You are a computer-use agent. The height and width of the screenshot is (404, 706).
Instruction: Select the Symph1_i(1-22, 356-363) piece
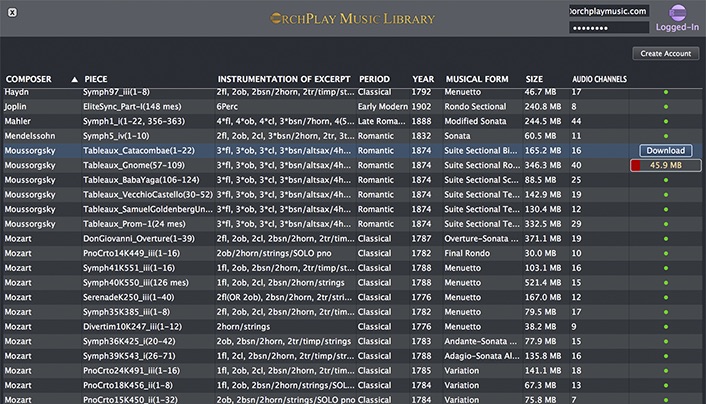pos(134,121)
